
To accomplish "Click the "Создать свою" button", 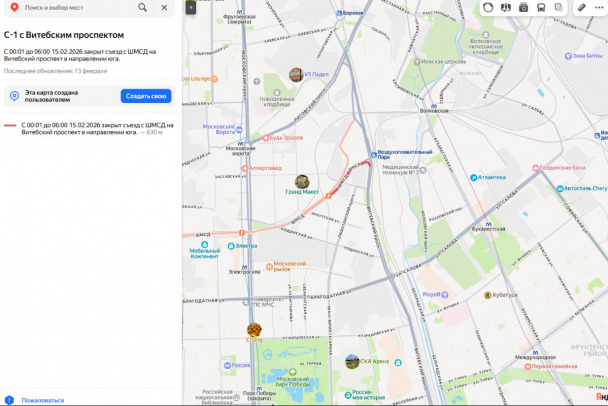I will [x=146, y=96].
